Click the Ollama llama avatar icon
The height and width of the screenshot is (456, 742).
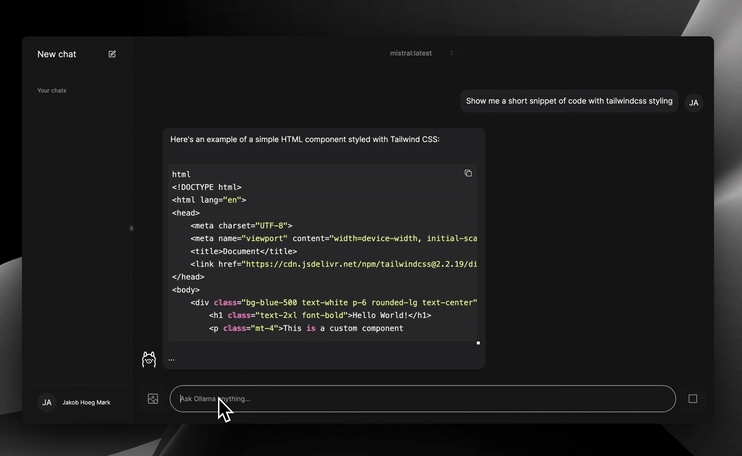pyautogui.click(x=149, y=359)
